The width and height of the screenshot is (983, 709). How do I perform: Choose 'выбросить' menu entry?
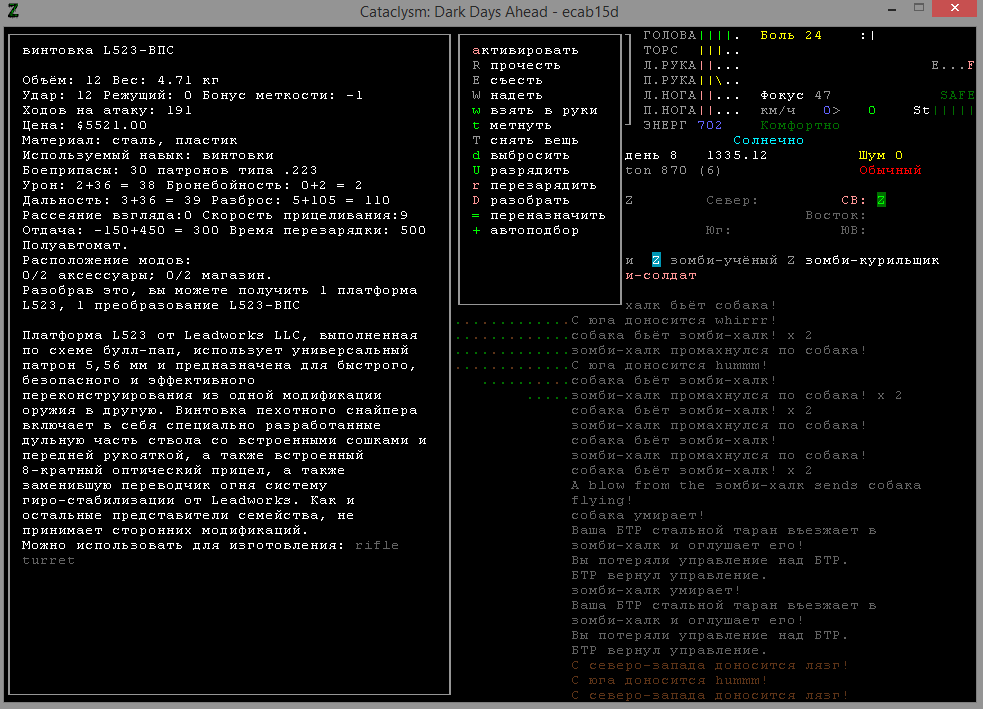click(x=521, y=155)
